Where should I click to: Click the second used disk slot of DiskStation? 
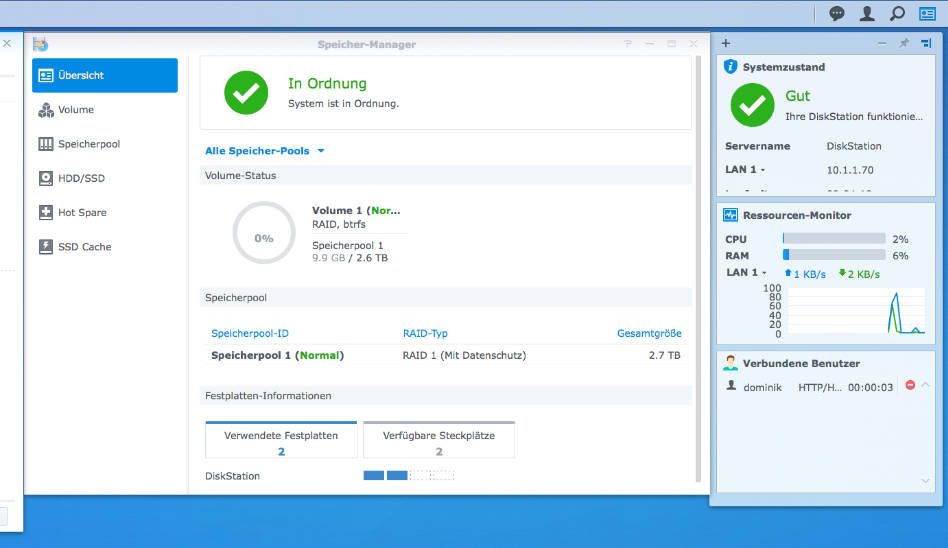397,475
